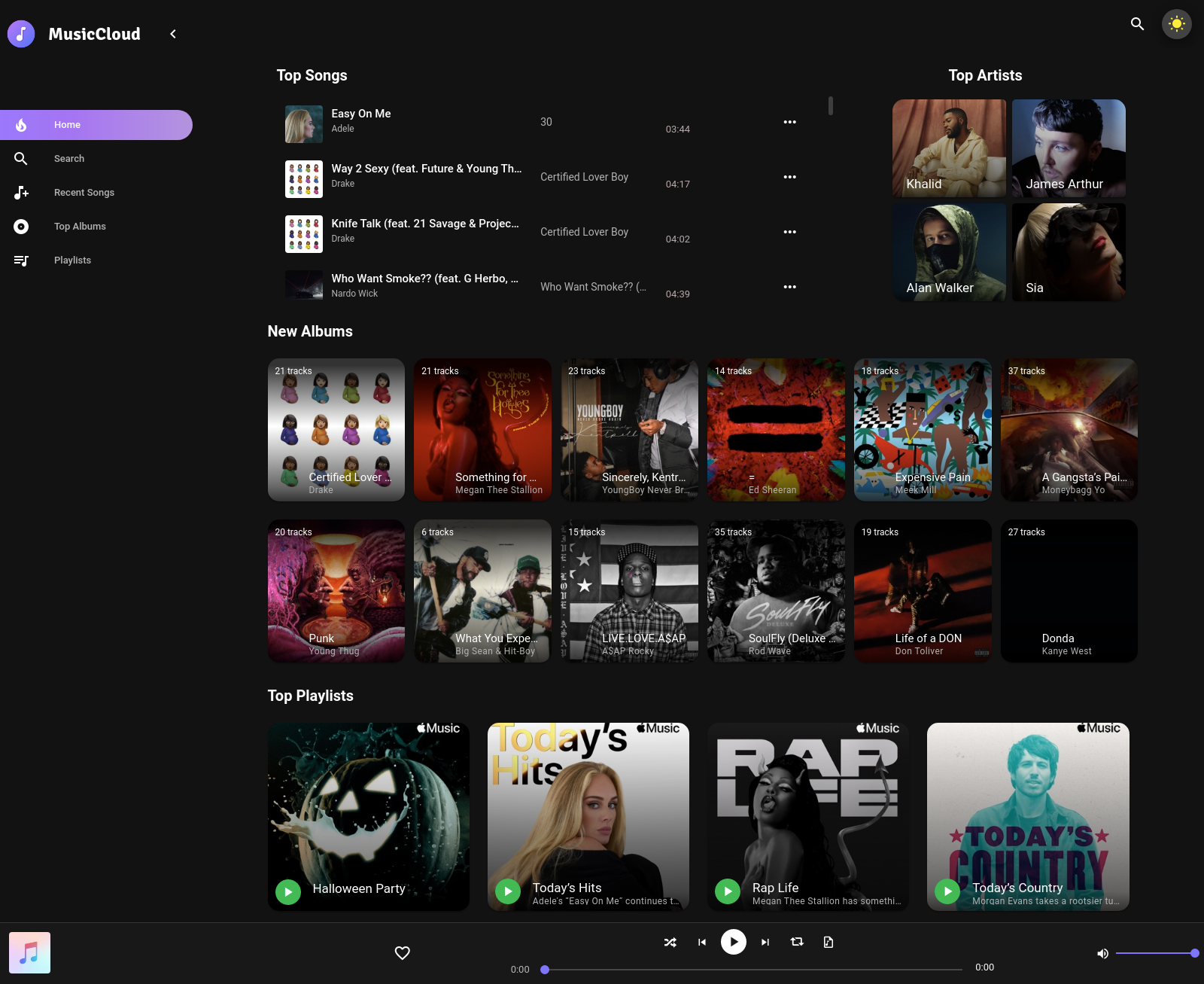
Task: Click the disc icon for Top Albums
Action: point(21,227)
